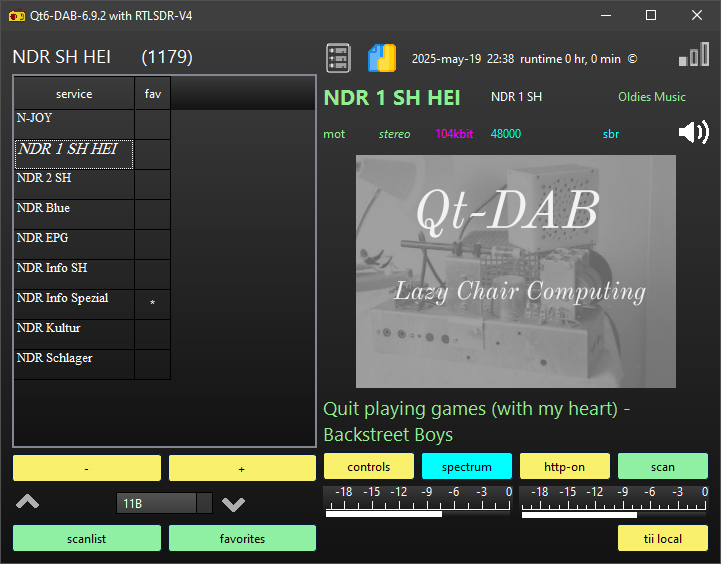Image resolution: width=721 pixels, height=564 pixels.
Task: Maximize the Qt6-DAB window
Action: coord(651,15)
